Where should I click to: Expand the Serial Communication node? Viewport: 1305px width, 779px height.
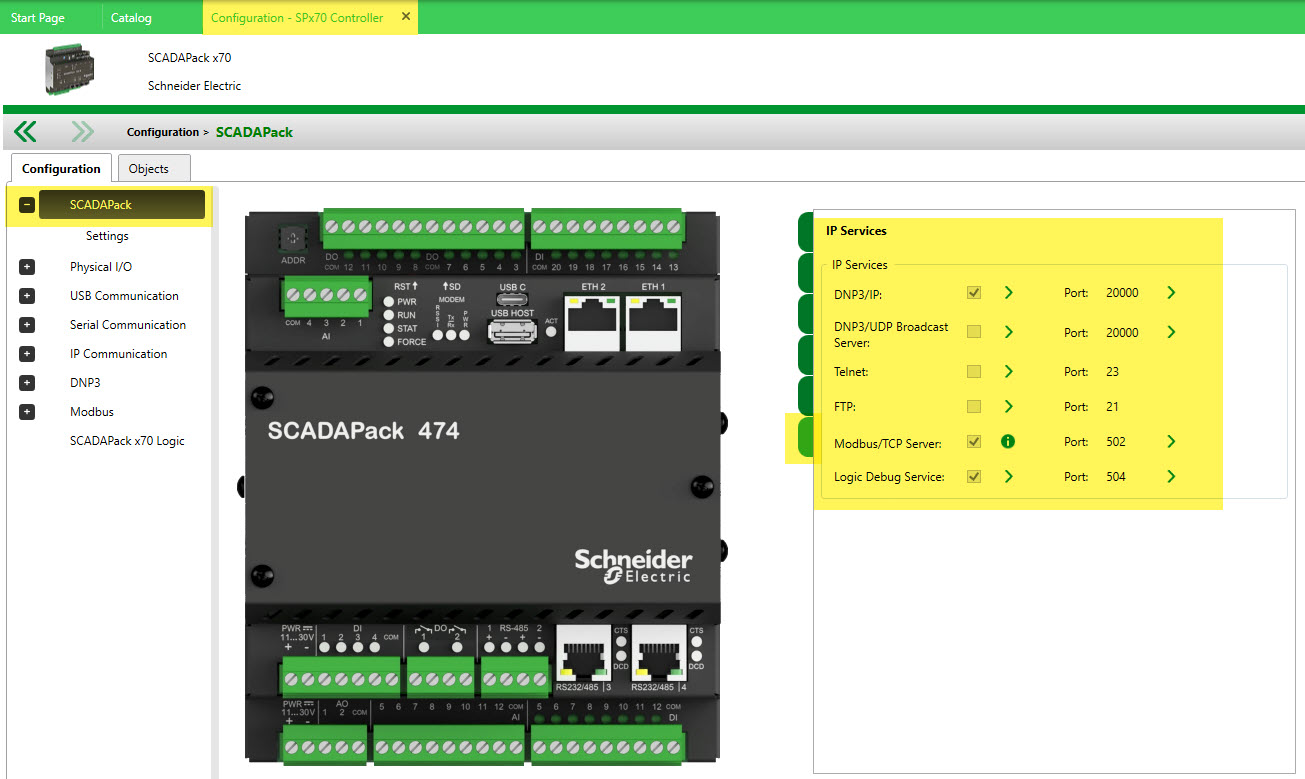pyautogui.click(x=27, y=325)
